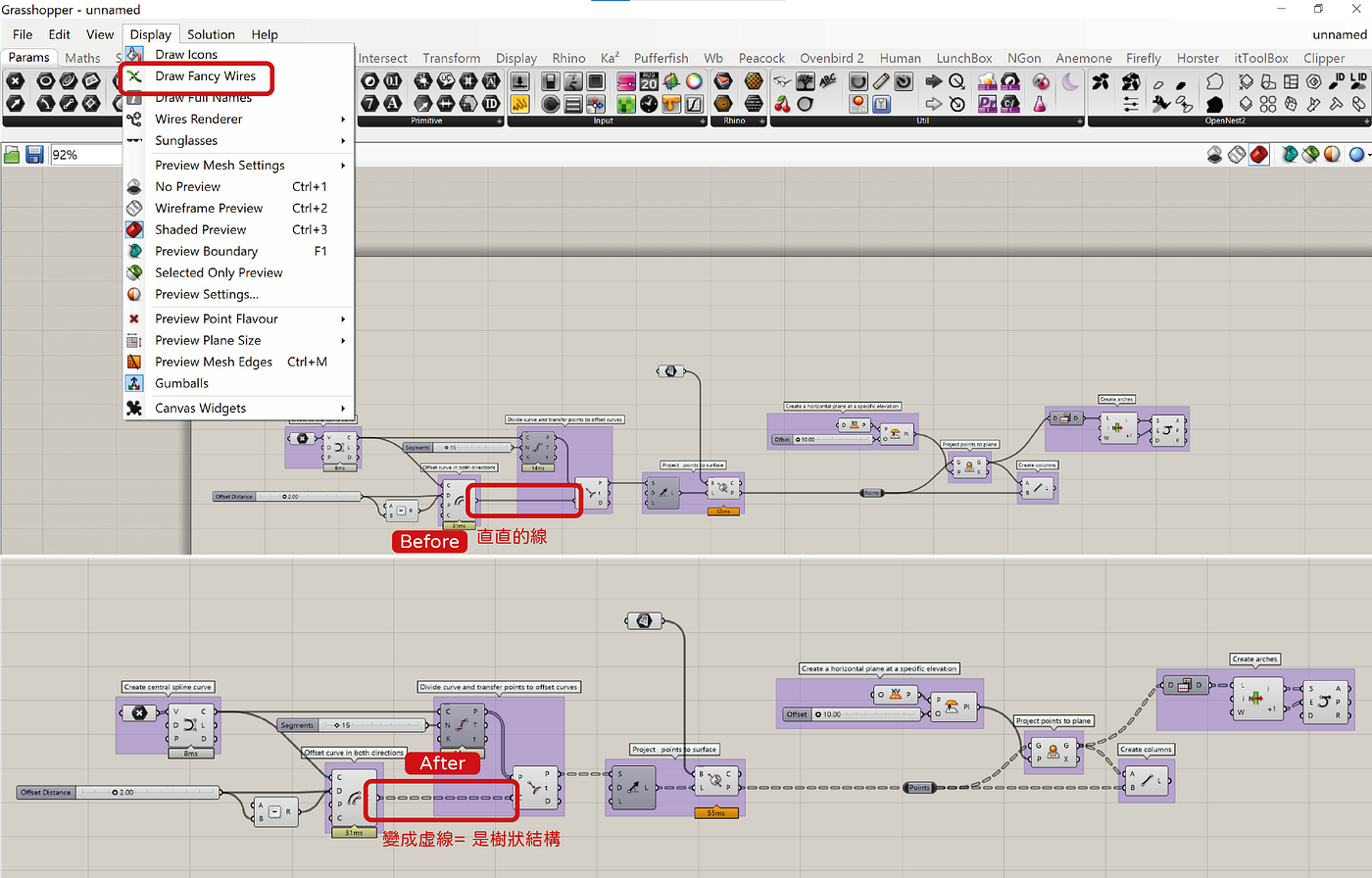Viewport: 1372px width, 878px height.
Task: Click the 92% zoom input field
Action: pos(86,155)
